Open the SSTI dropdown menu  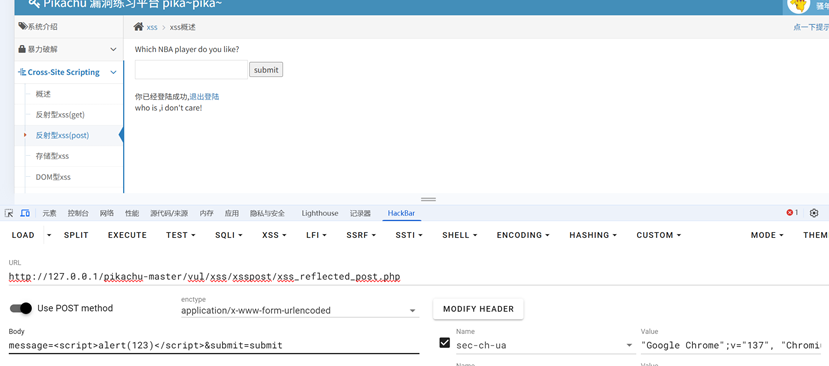[x=409, y=235]
